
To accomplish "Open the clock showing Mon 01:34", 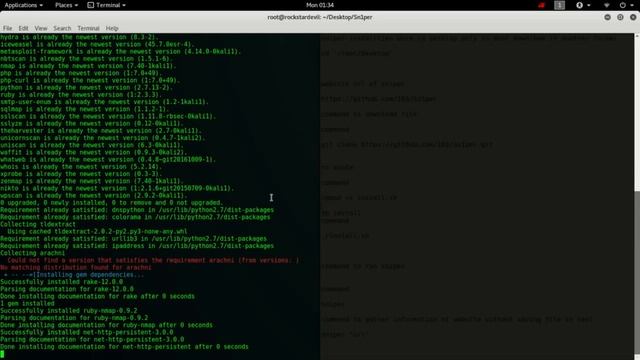I will point(320,5).
